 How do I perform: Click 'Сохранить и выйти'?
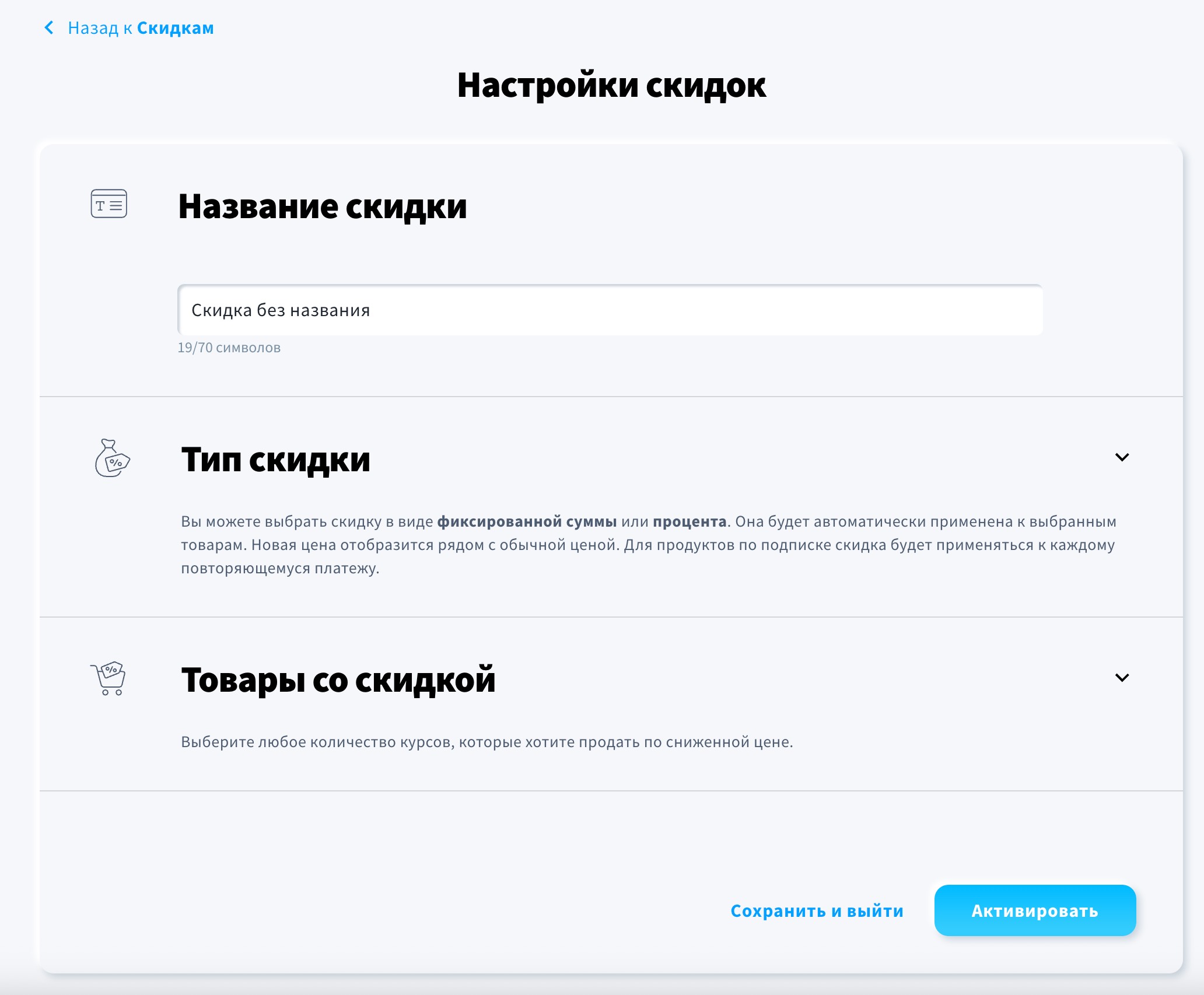coord(817,911)
